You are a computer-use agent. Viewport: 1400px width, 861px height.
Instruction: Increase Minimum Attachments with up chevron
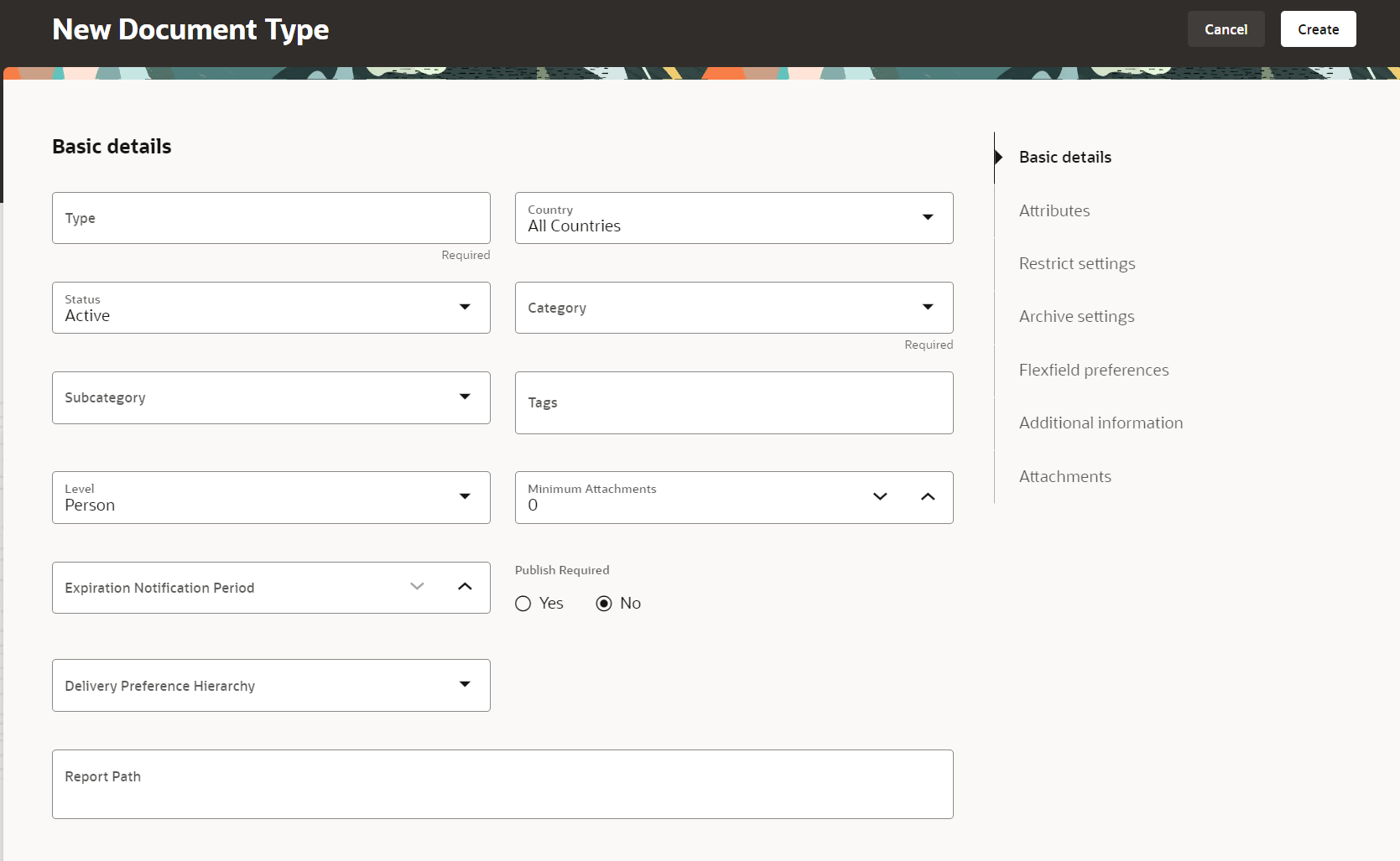click(928, 496)
